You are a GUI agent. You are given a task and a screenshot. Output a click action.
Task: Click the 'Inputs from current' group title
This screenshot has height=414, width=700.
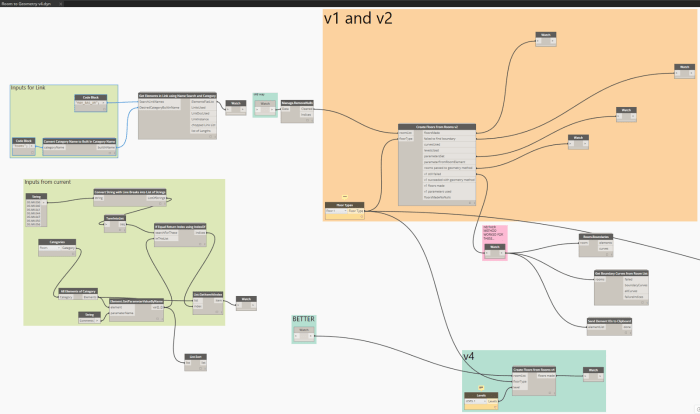pyautogui.click(x=49, y=183)
